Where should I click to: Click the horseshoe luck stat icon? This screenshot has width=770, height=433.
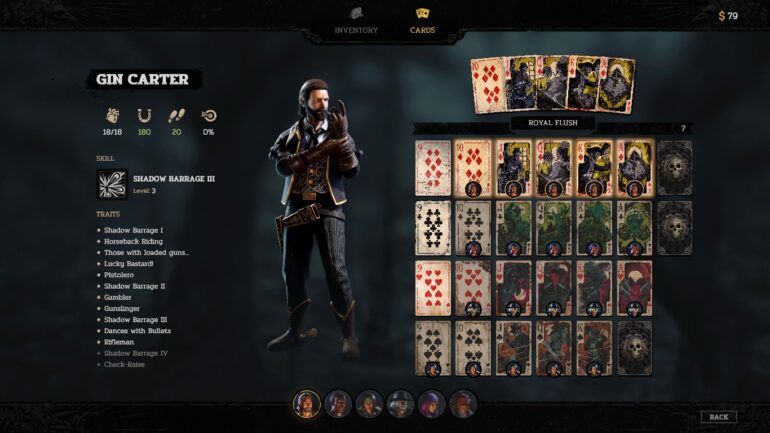(144, 116)
